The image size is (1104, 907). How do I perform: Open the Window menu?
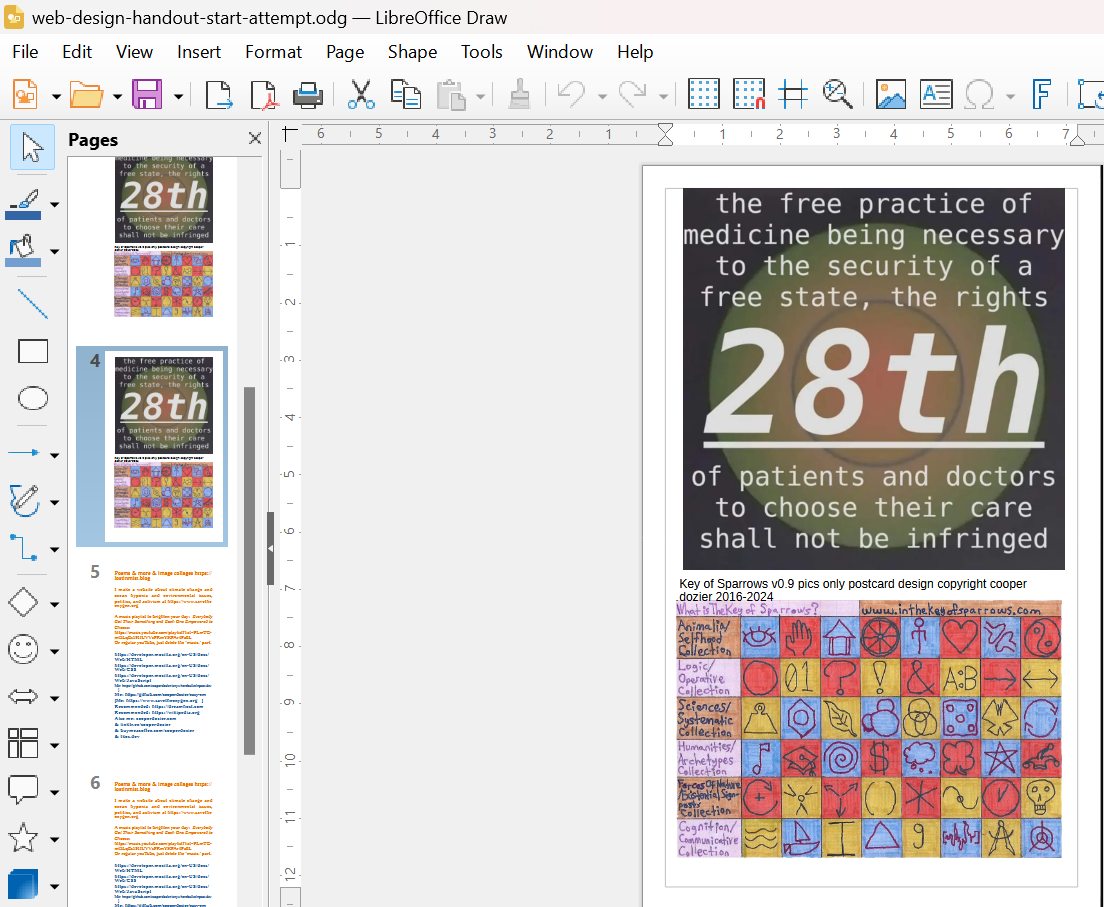tap(560, 52)
